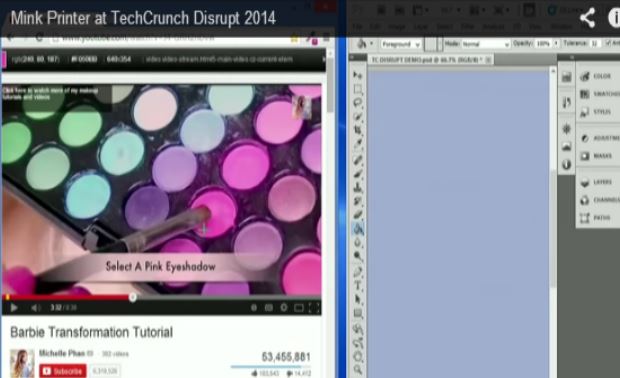Image resolution: width=620 pixels, height=378 pixels.
Task: Click the Barbie Transformation Tutorial title
Action: coord(91,332)
